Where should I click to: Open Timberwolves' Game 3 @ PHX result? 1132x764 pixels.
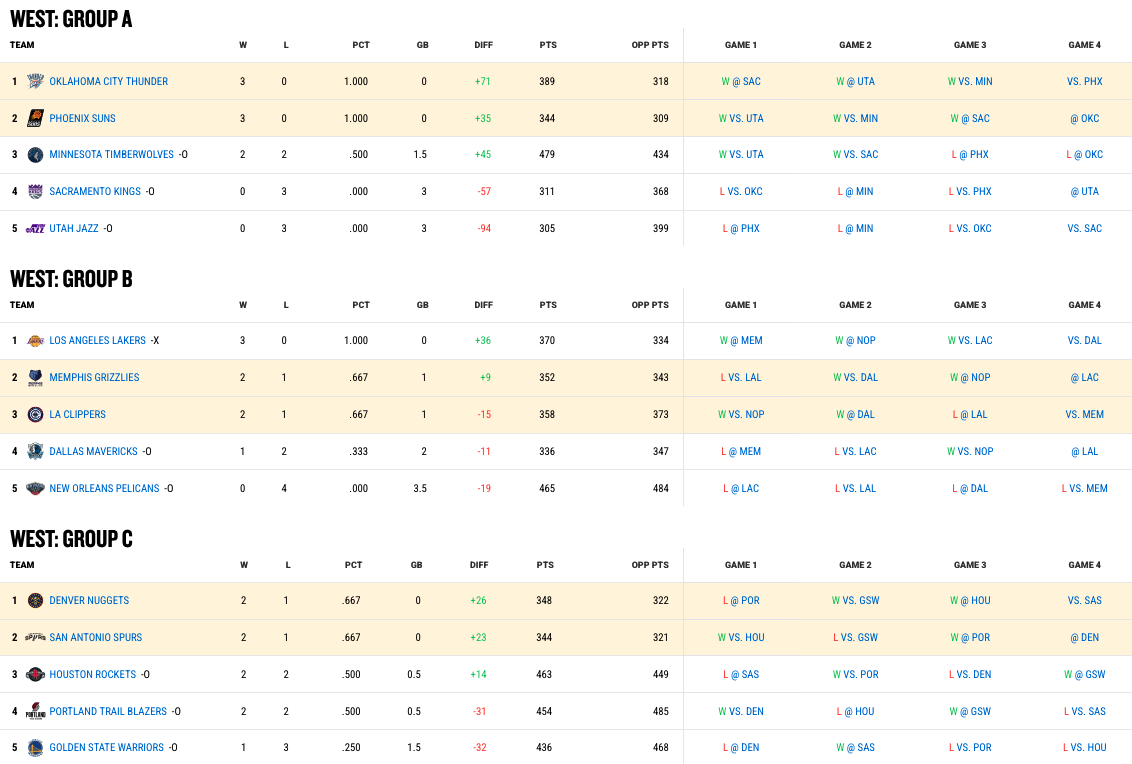click(970, 155)
